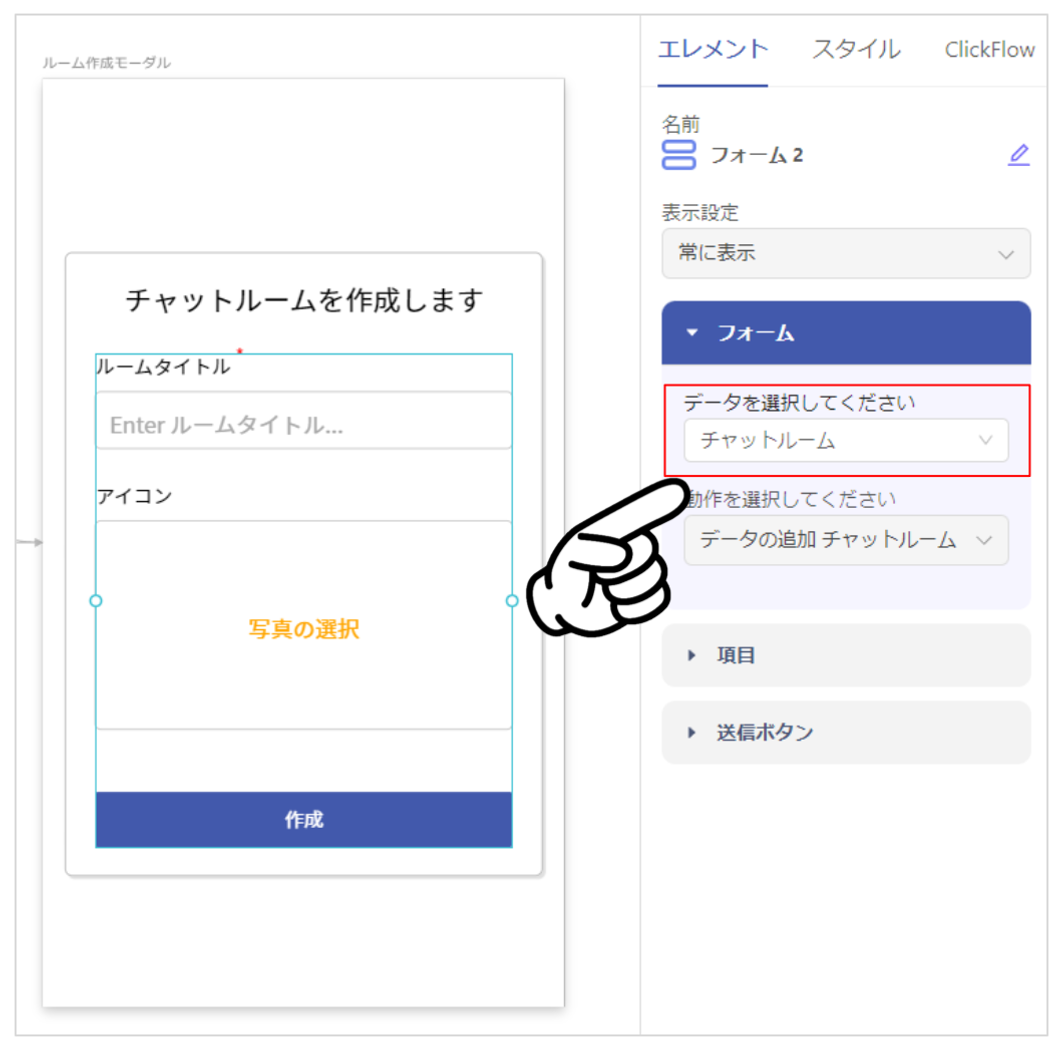Collapse the フォーム section header
Viewport: 1056px width, 1050px height.
(846, 333)
